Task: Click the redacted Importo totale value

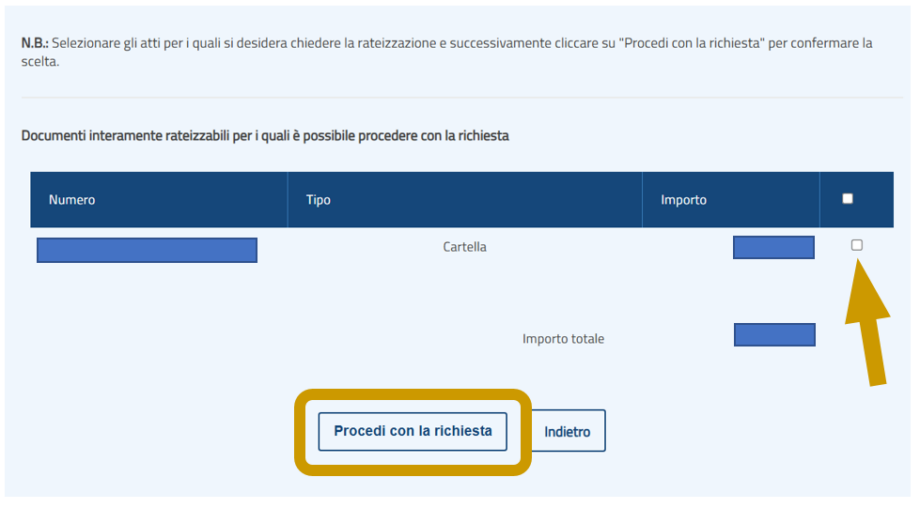Action: pos(774,335)
